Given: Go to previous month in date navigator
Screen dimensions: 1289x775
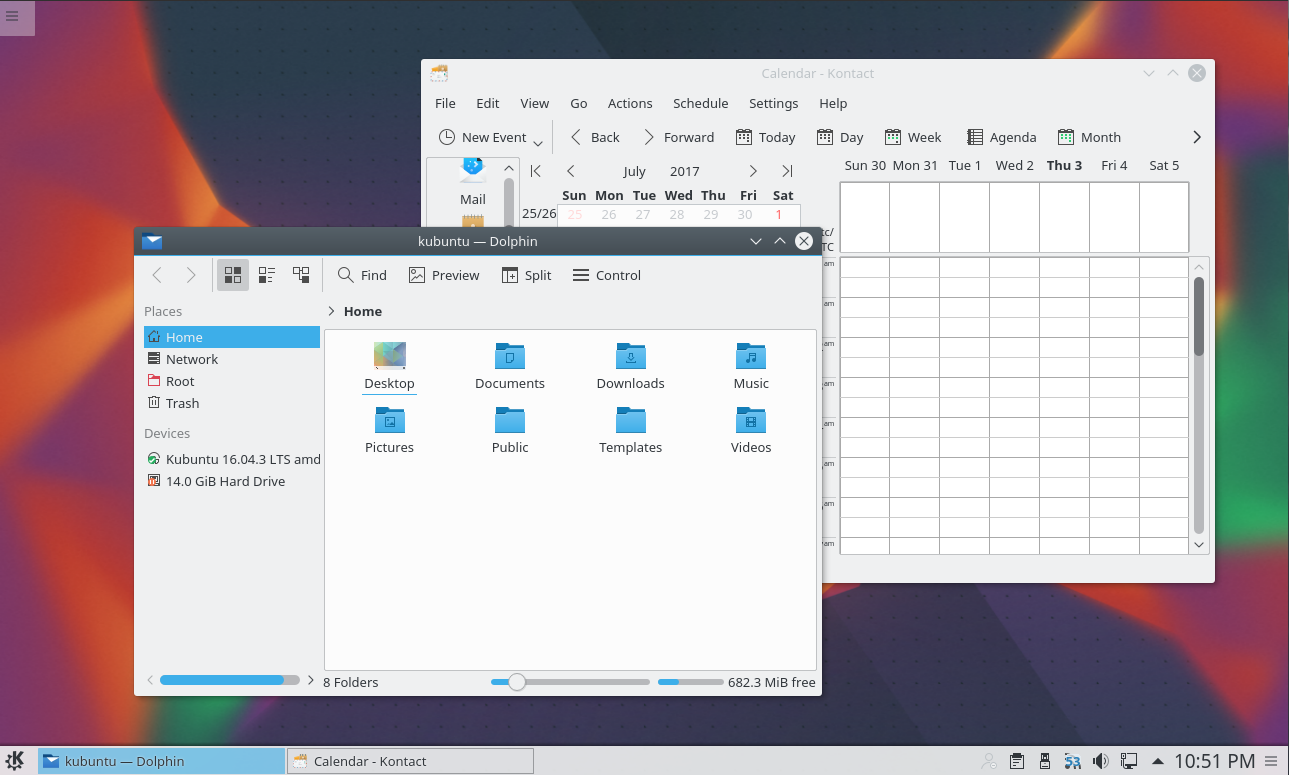Looking at the screenshot, I should point(571,171).
